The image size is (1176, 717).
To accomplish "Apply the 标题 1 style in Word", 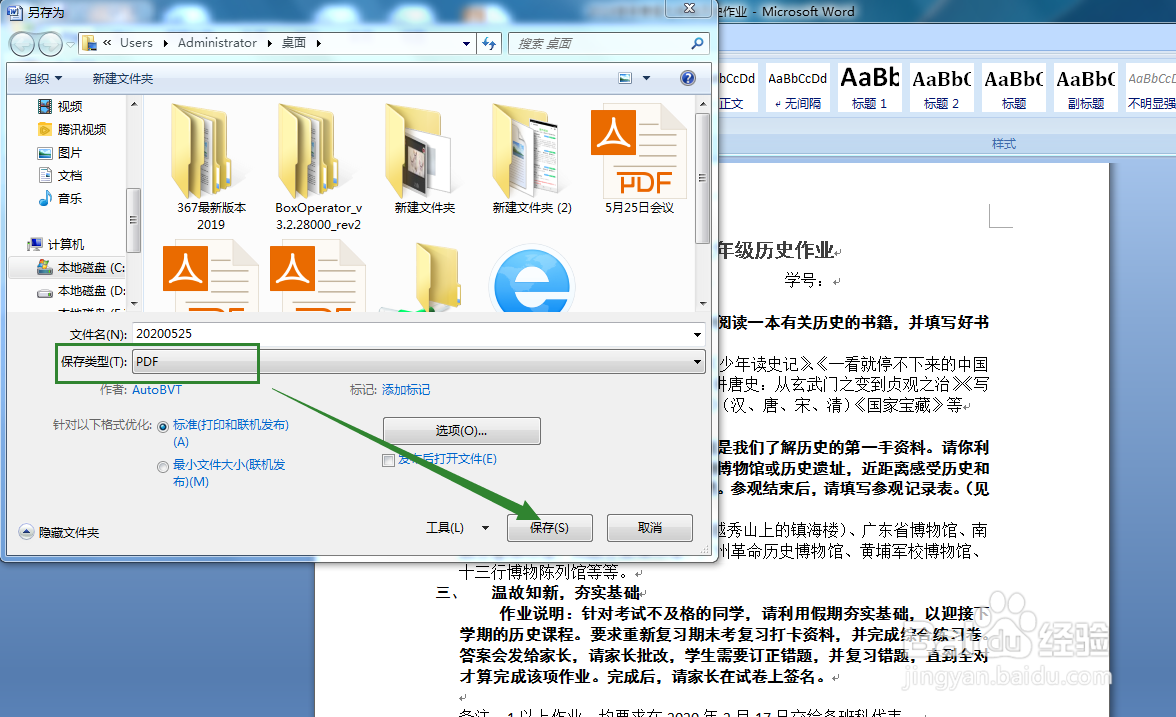I will tap(869, 88).
